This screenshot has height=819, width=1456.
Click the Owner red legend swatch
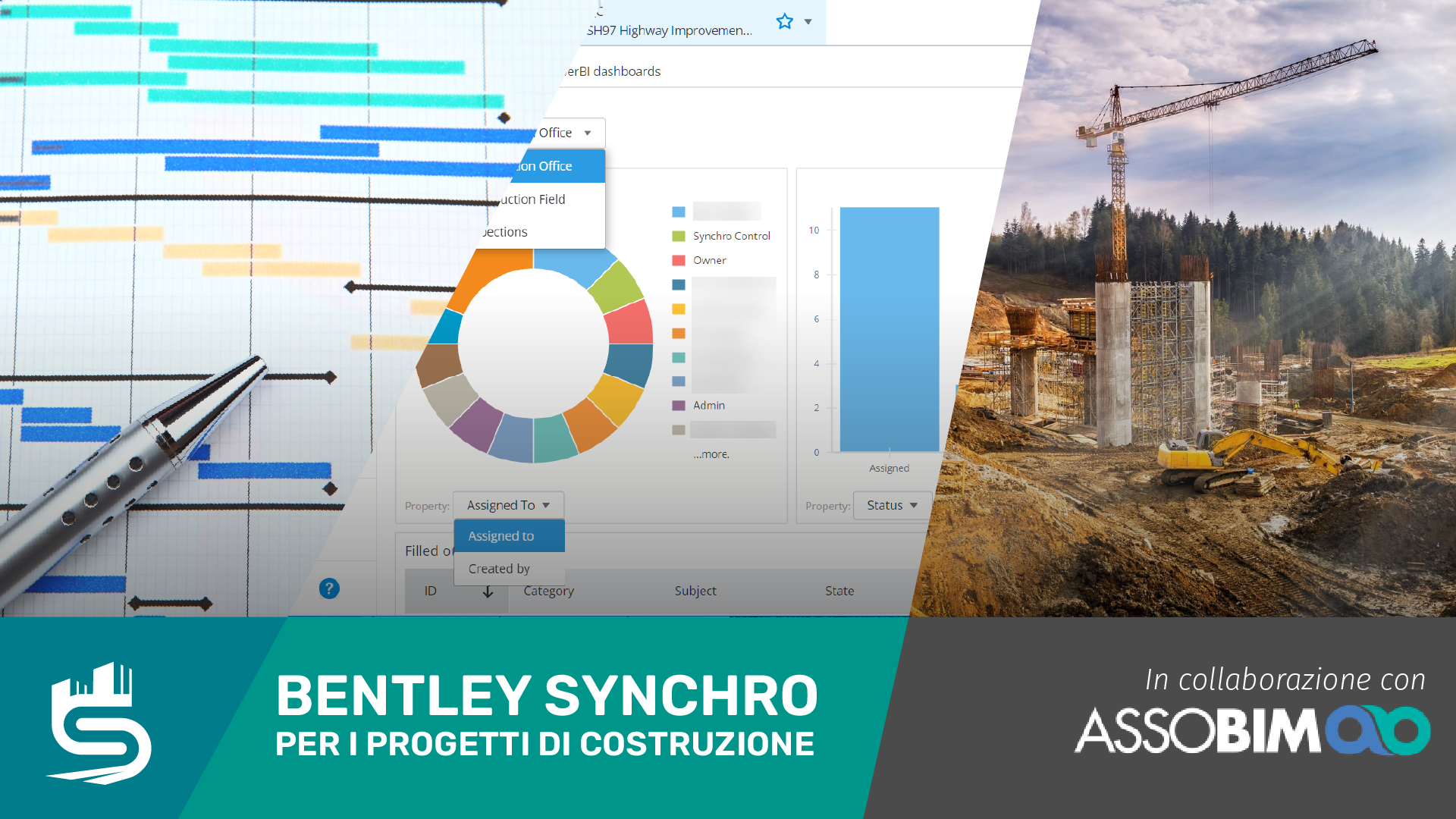679,260
